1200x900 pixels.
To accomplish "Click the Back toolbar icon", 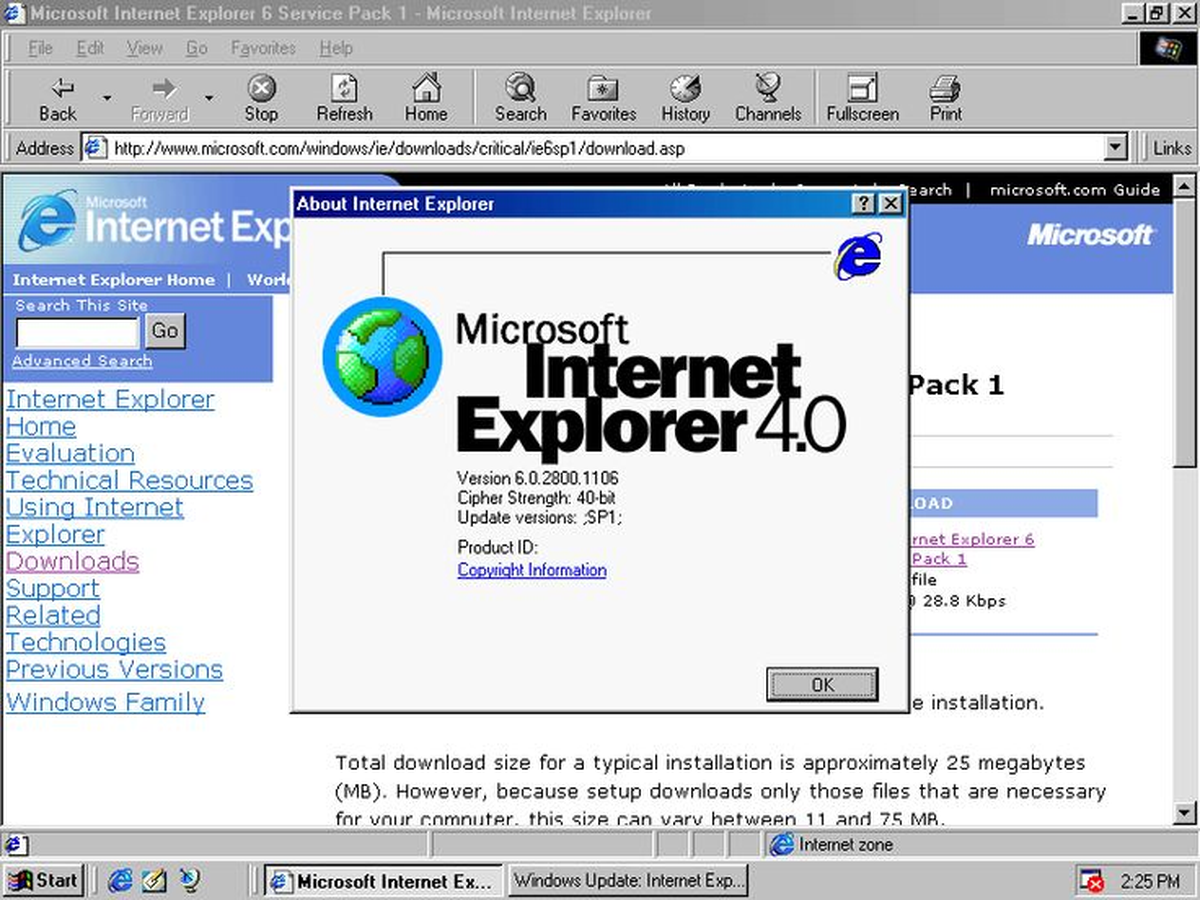I will [58, 89].
